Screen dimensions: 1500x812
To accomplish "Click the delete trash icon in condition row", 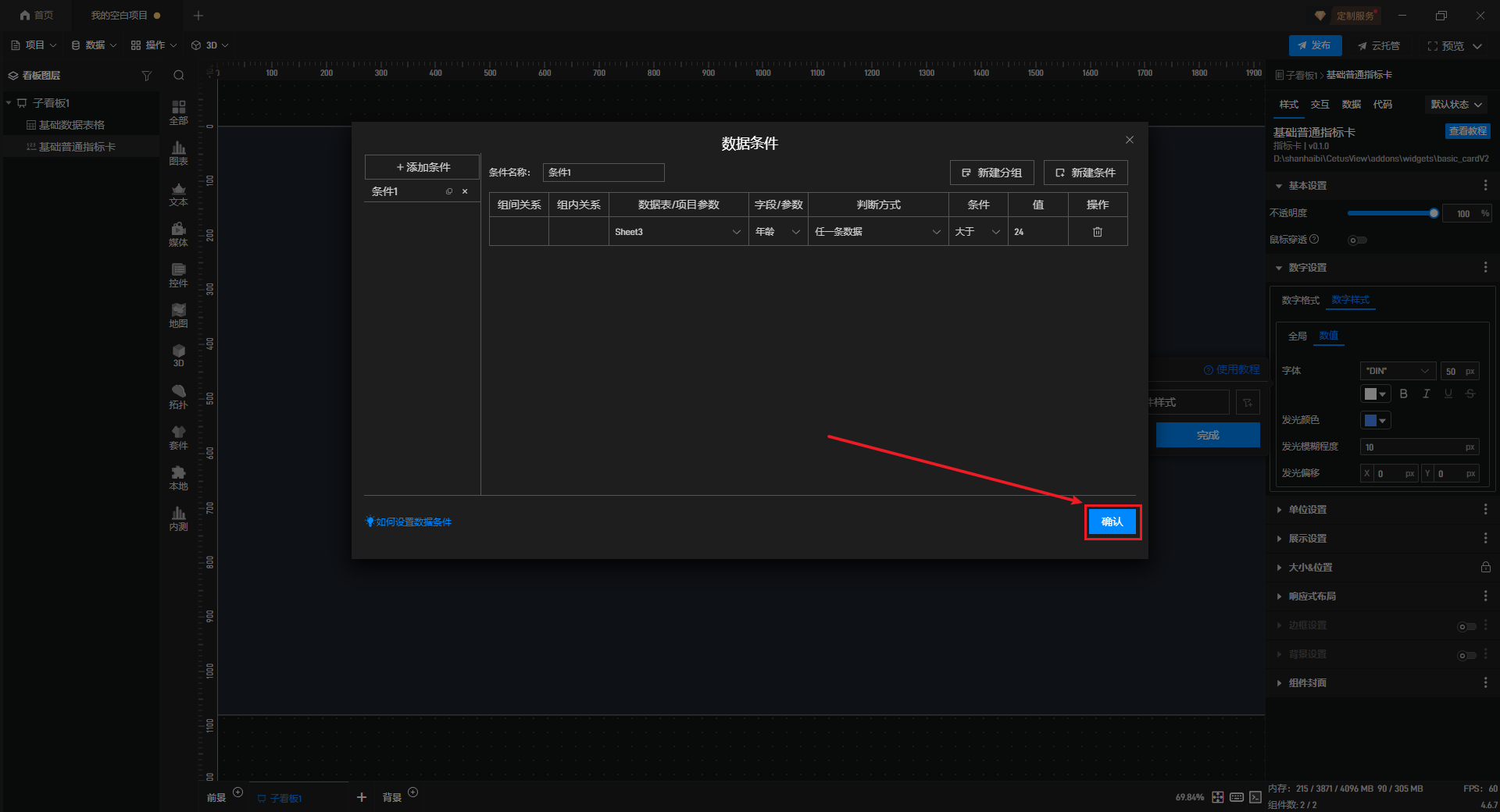I will pos(1097,232).
